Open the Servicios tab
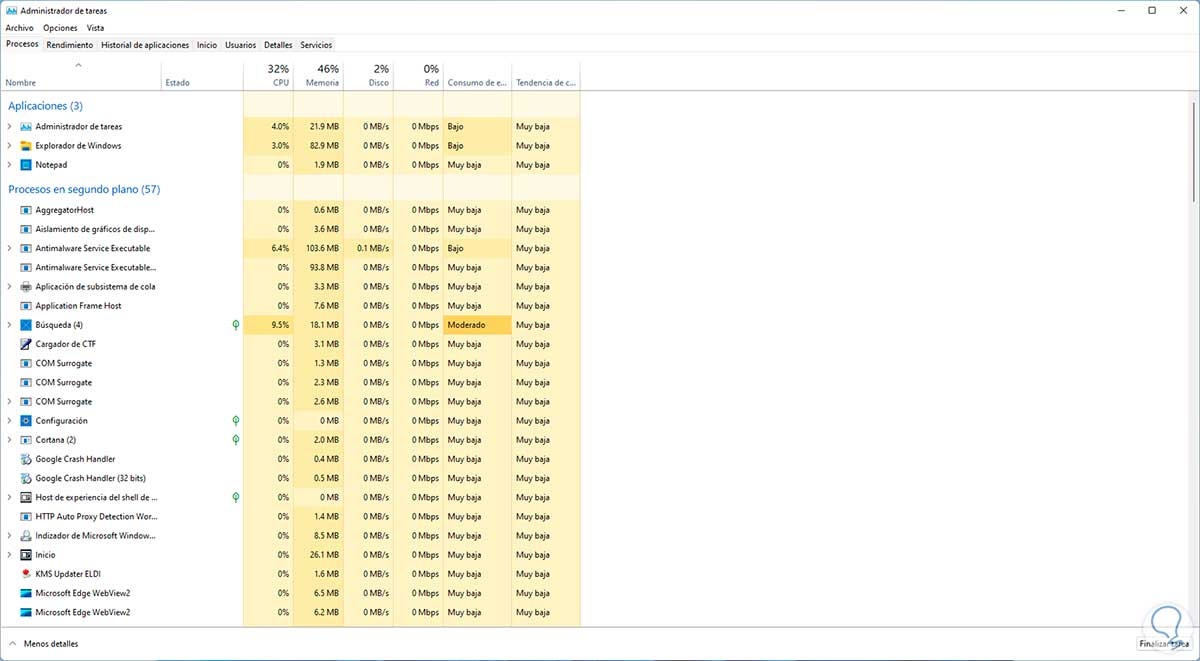1200x661 pixels. pyautogui.click(x=316, y=45)
